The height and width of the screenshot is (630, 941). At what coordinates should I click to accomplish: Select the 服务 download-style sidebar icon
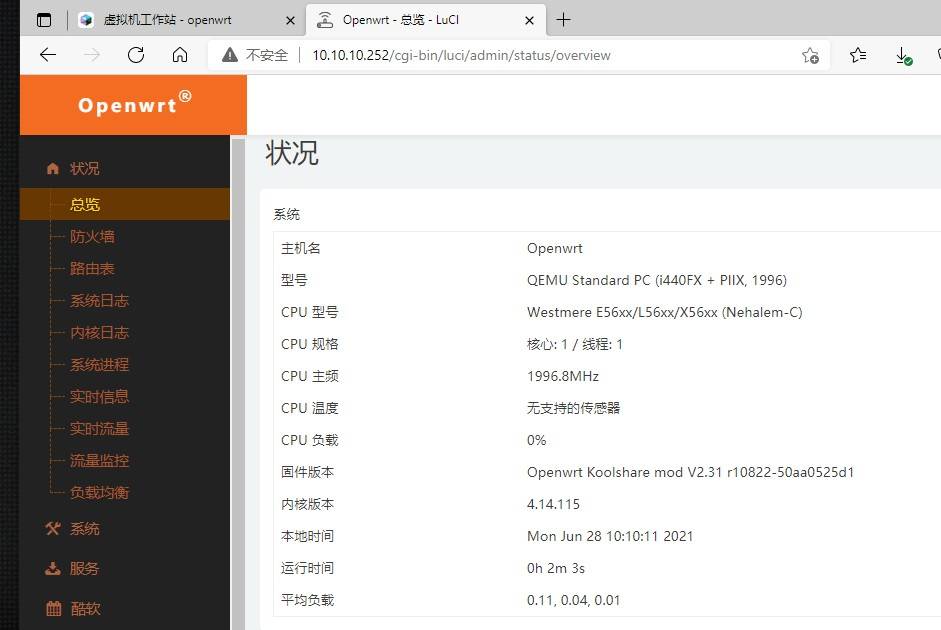point(55,568)
